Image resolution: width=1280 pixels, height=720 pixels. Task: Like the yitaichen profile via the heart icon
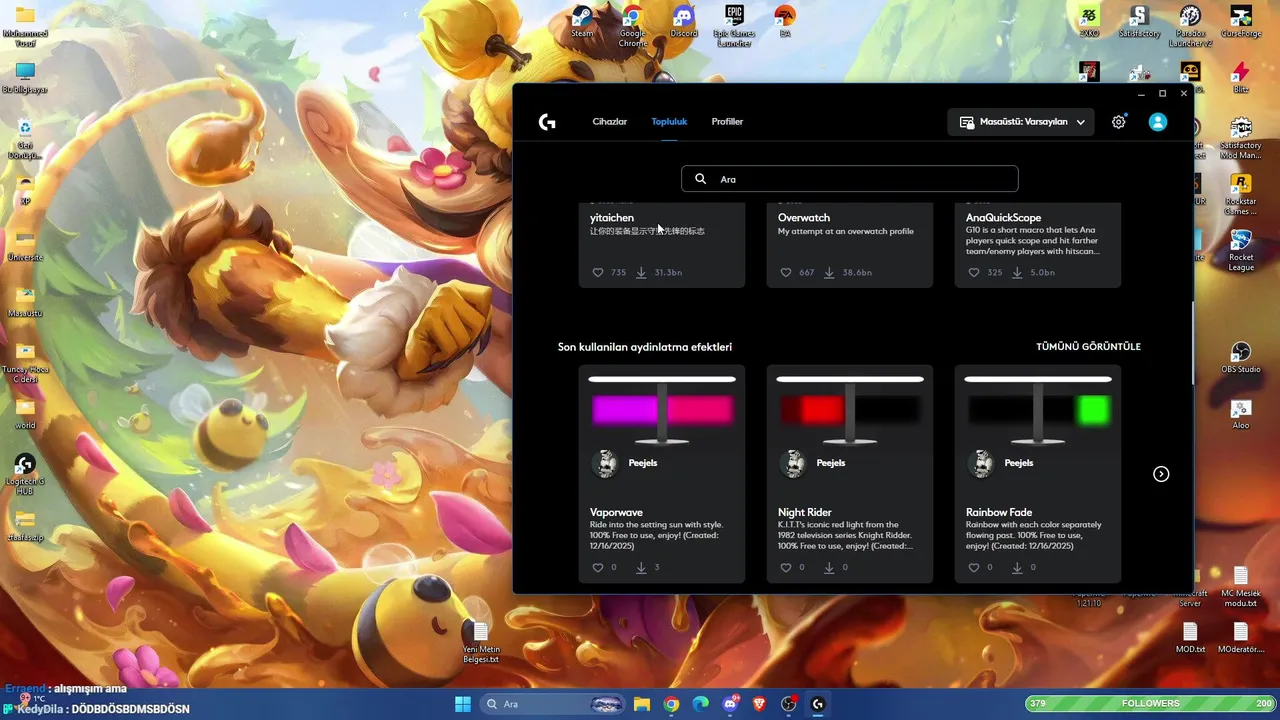point(598,272)
